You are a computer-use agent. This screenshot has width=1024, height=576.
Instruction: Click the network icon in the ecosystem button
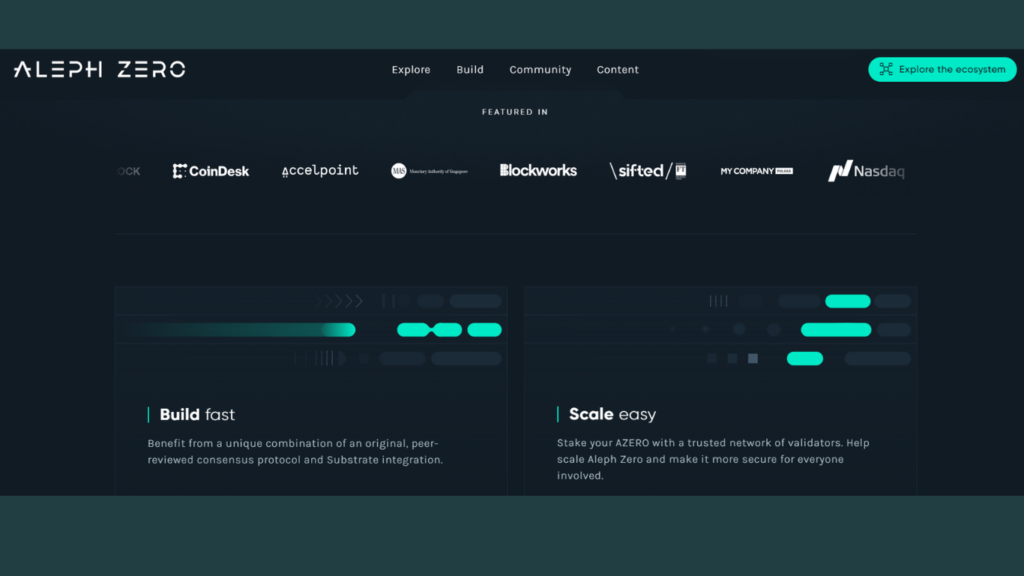[x=885, y=69]
